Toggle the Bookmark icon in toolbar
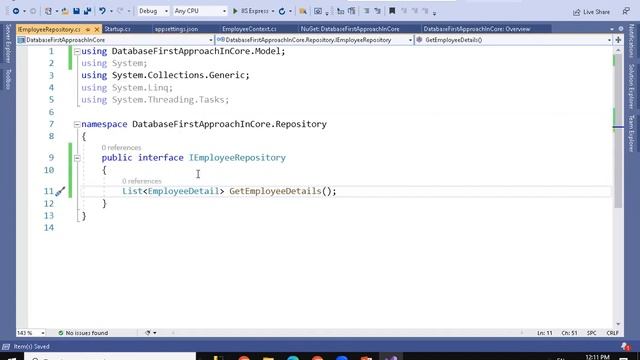The width and height of the screenshot is (640, 360). click(392, 11)
